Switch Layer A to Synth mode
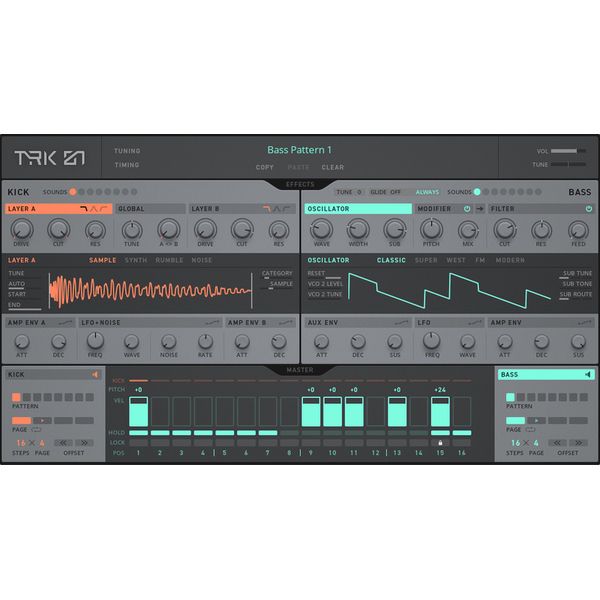 (136, 260)
